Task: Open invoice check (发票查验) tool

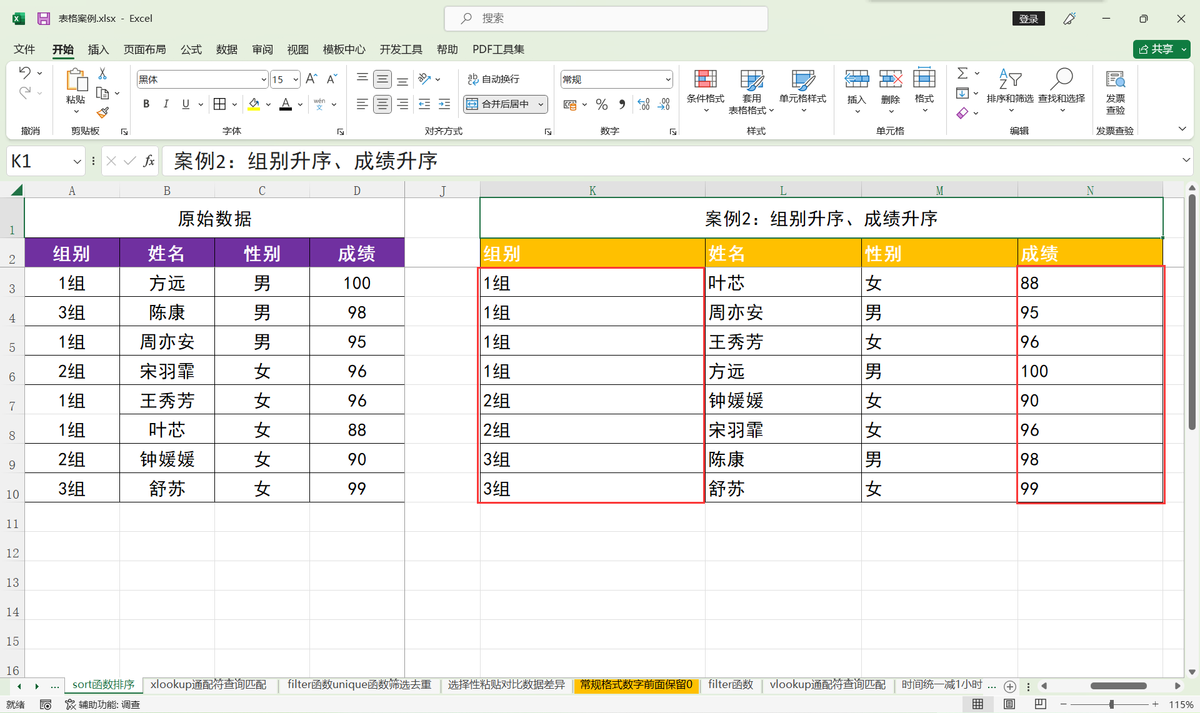Action: click(x=1115, y=93)
